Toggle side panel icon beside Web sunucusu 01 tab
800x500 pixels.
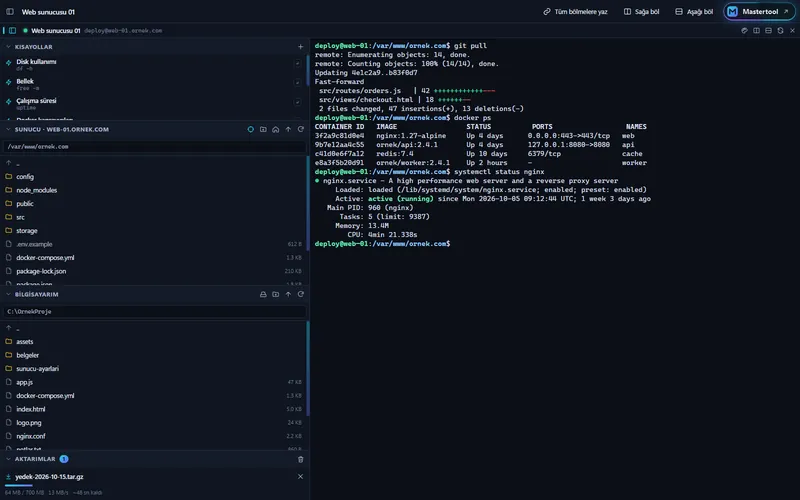[12, 31]
